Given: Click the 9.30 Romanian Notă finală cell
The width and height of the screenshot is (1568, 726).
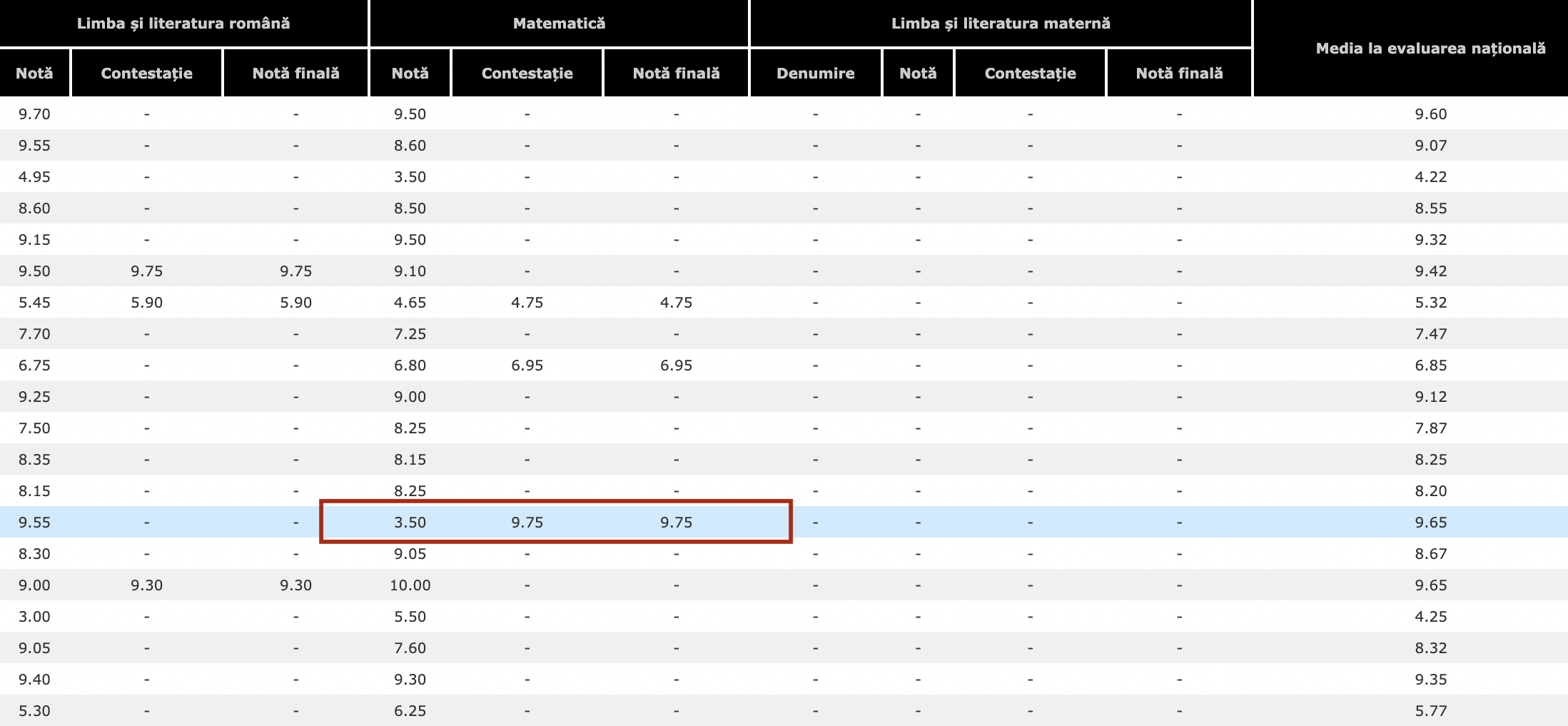Looking at the screenshot, I should 295,585.
